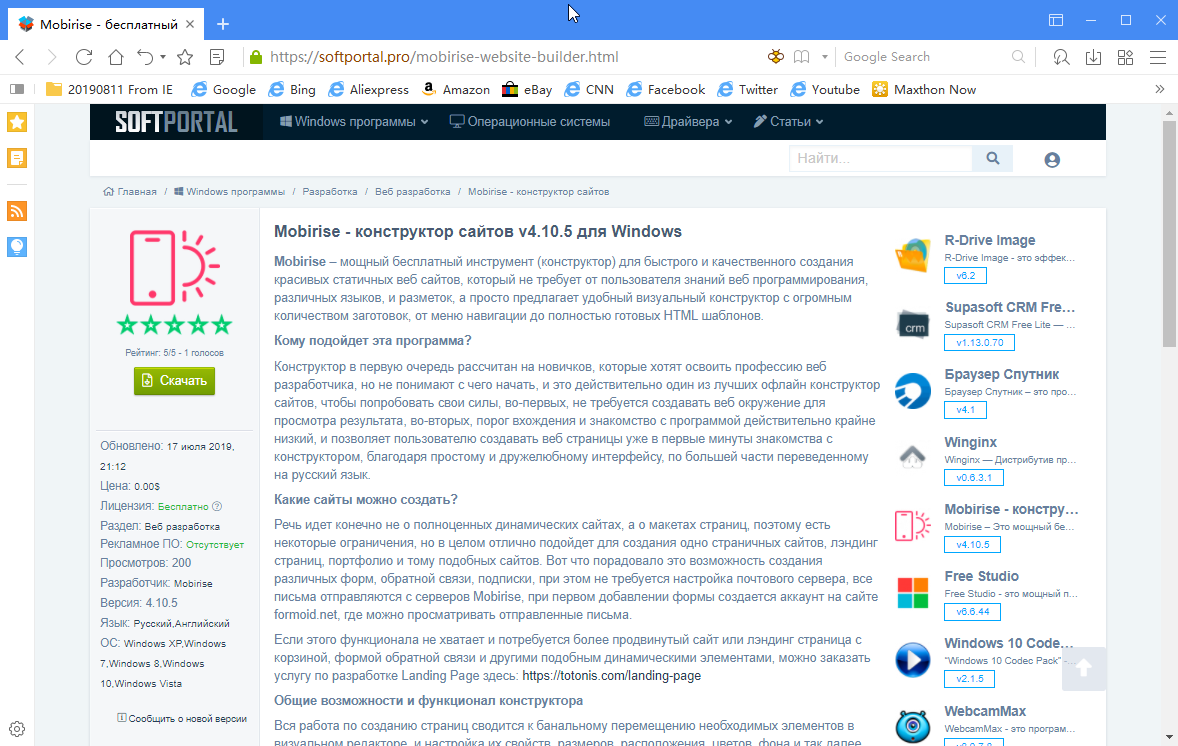Click the license help question mark icon
The height and width of the screenshot is (746, 1178).
(217, 506)
